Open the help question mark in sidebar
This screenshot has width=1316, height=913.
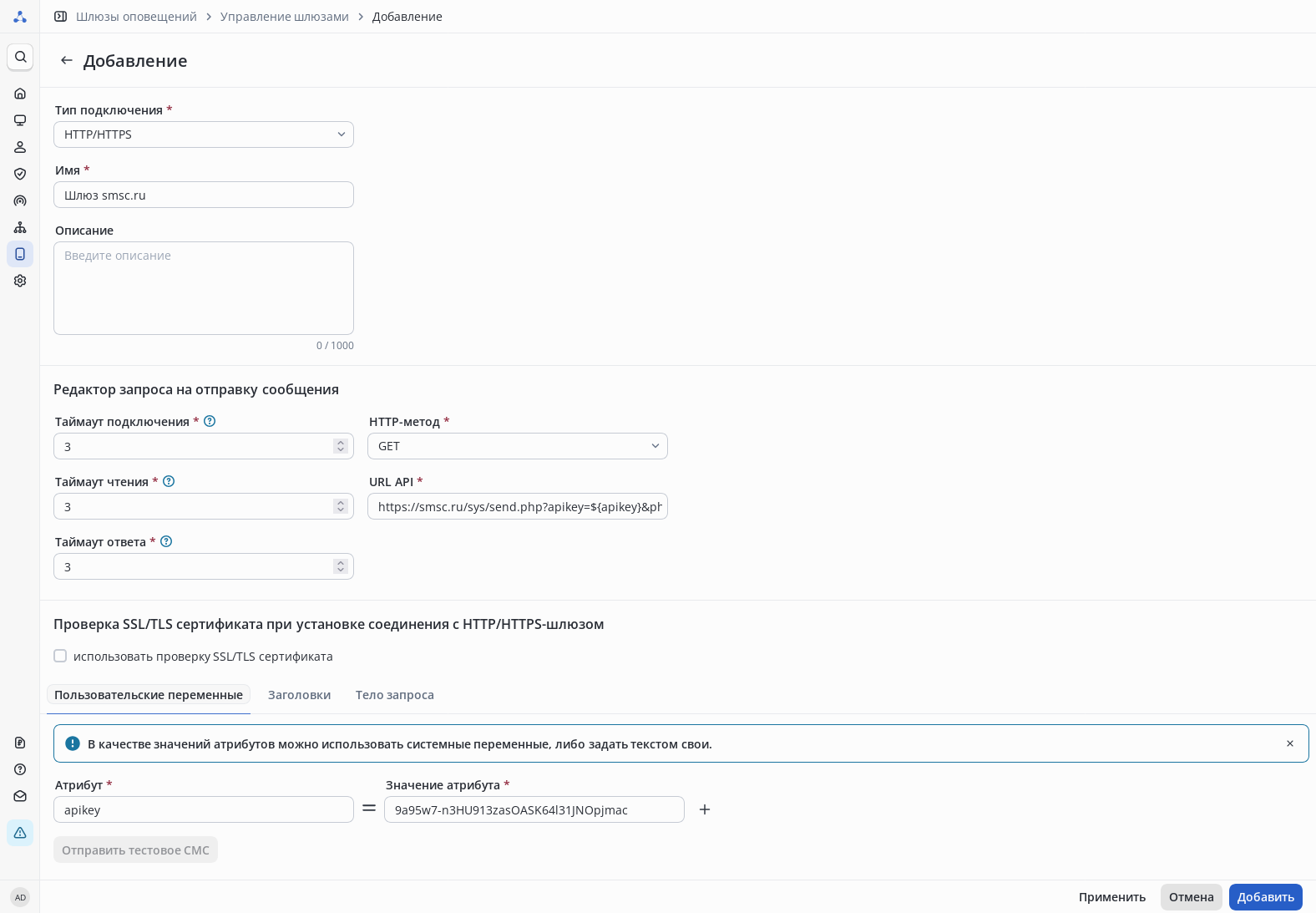tap(20, 769)
